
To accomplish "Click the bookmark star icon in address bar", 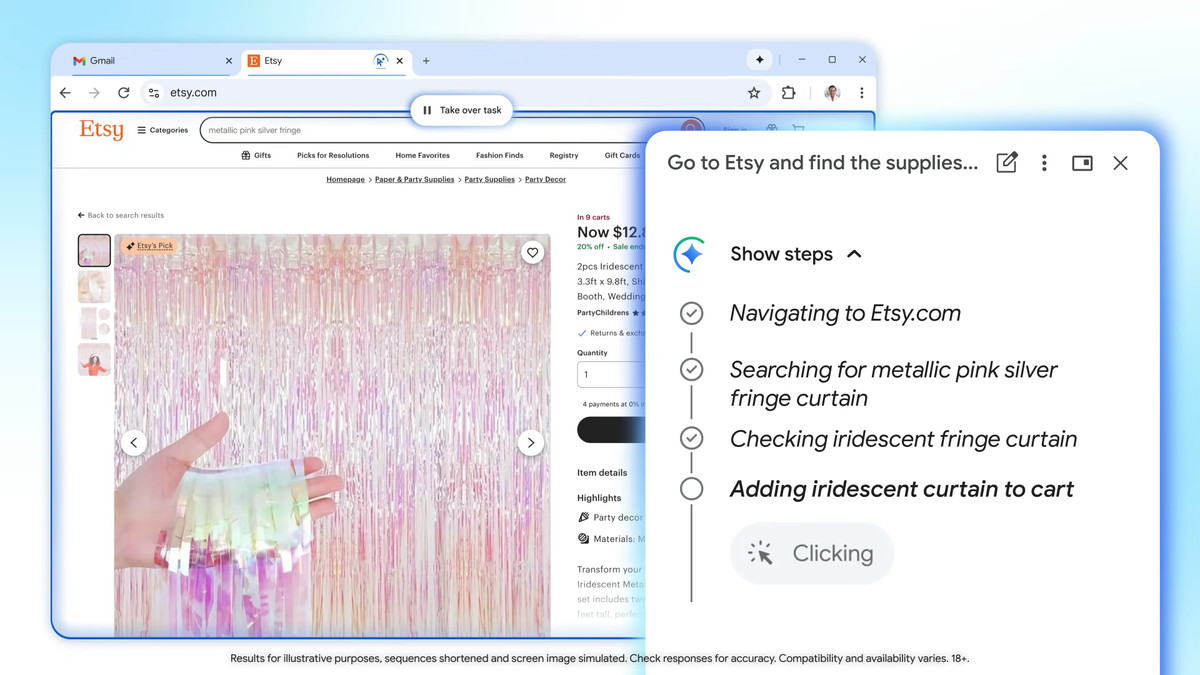I will (x=754, y=93).
